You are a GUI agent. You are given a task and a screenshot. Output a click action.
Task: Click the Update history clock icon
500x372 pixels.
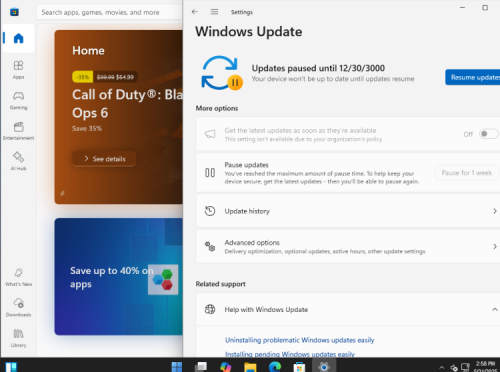(x=210, y=211)
